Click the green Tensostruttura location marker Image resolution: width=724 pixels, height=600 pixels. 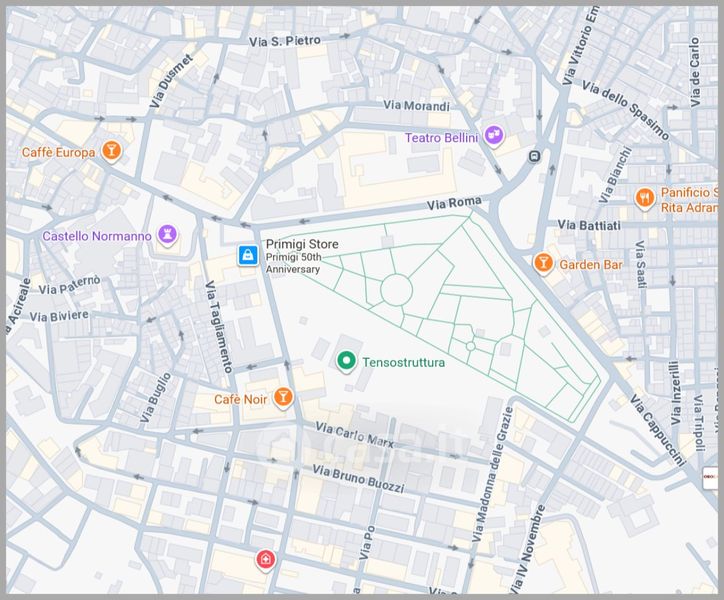tap(346, 361)
